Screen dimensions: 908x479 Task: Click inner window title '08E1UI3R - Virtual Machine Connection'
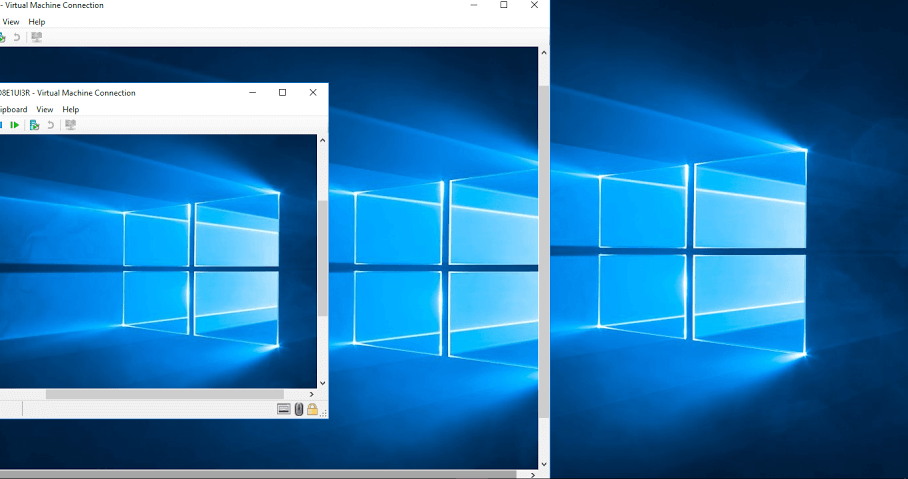click(x=67, y=93)
